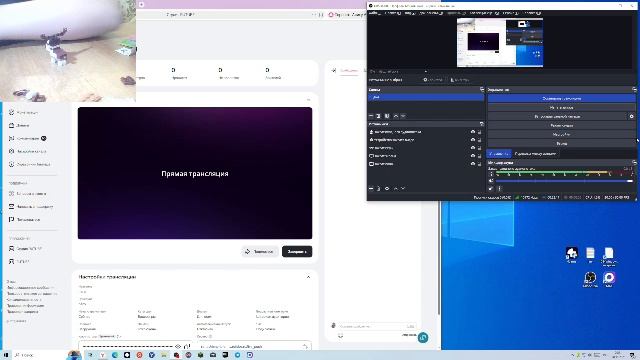Lock the bottom OBS source
This screenshot has width=640, height=360.
(x=480, y=164)
